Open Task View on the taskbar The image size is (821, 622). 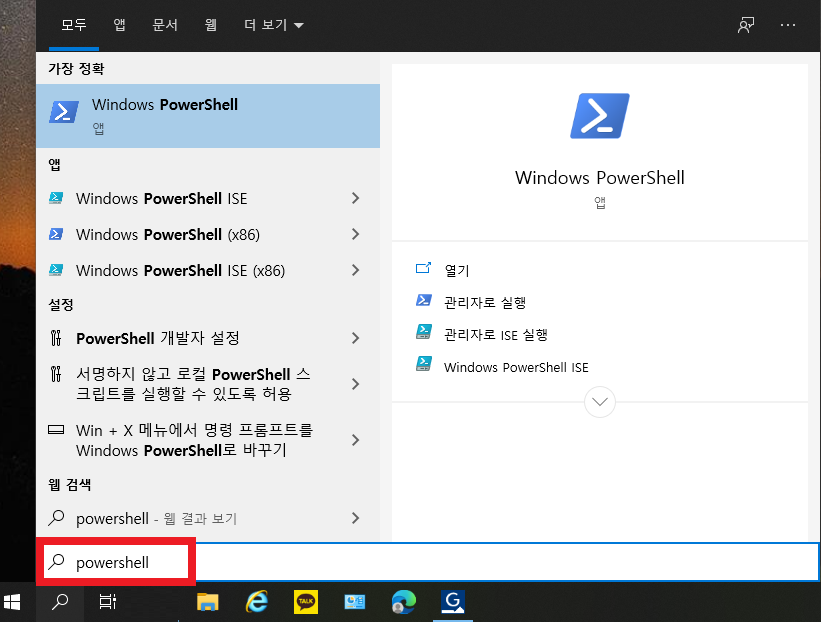(x=108, y=602)
